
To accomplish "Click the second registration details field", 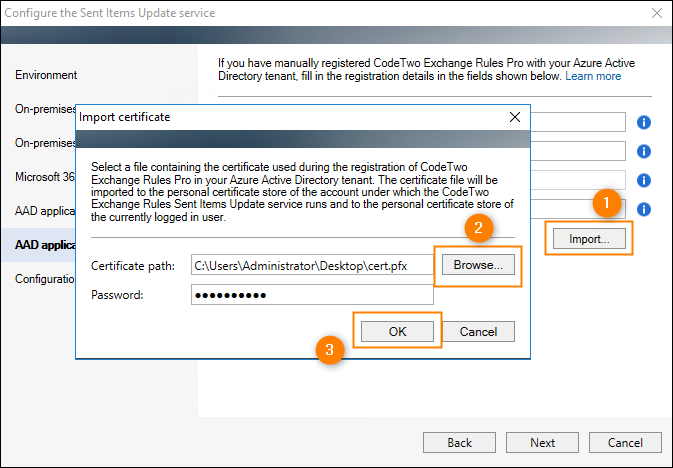I will click(x=578, y=151).
